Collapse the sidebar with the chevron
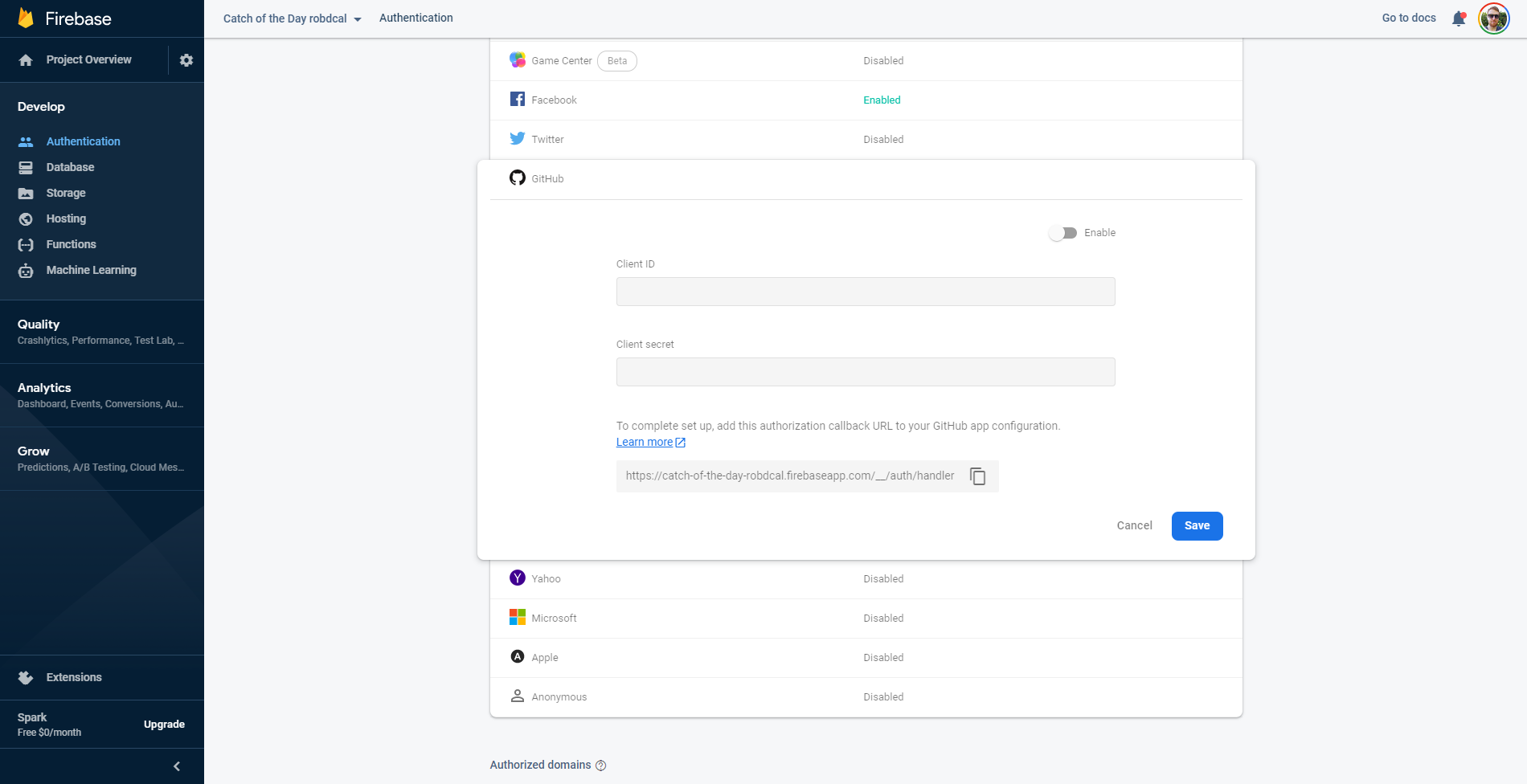This screenshot has width=1527, height=784. [x=177, y=766]
